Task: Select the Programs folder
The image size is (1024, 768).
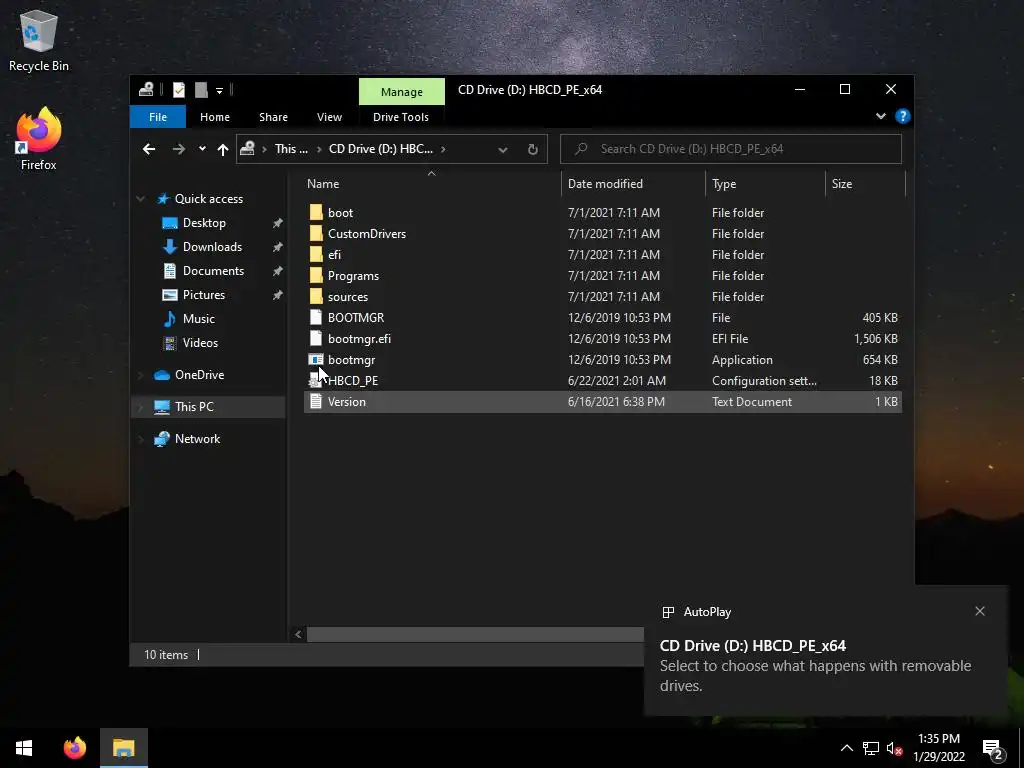Action: pyautogui.click(x=602, y=276)
